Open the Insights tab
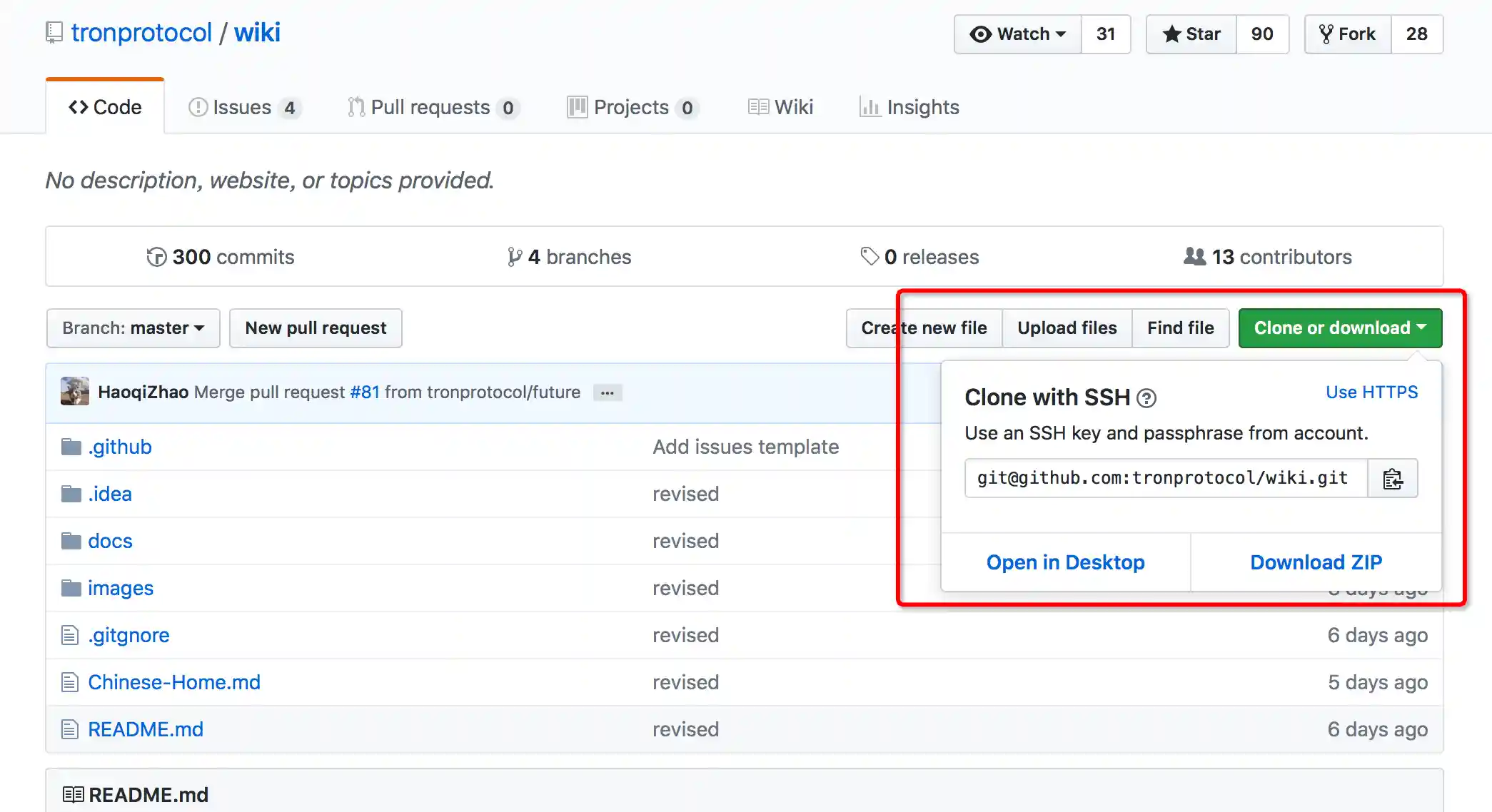The height and width of the screenshot is (812, 1492). (909, 107)
